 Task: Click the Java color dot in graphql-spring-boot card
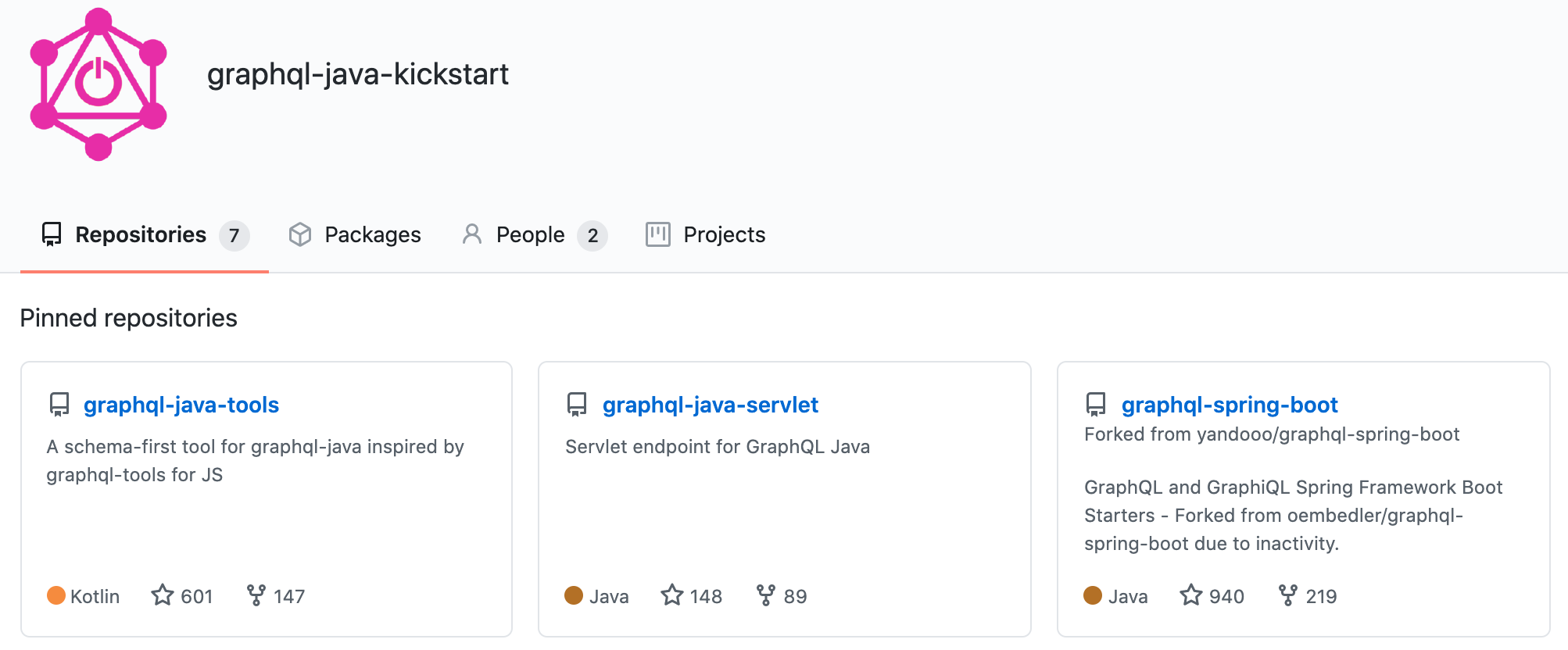[1093, 595]
